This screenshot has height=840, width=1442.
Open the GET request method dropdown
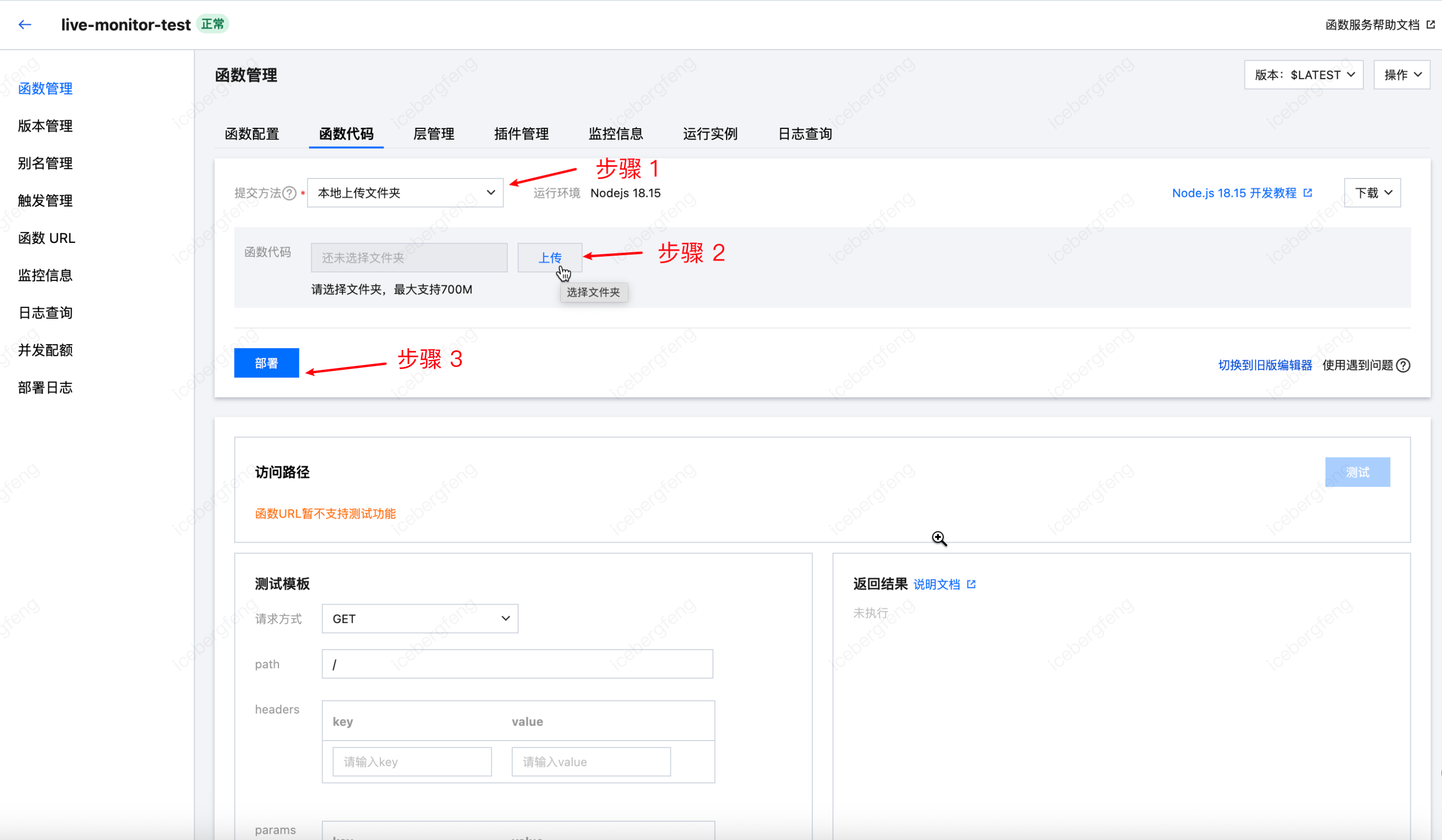pos(420,619)
